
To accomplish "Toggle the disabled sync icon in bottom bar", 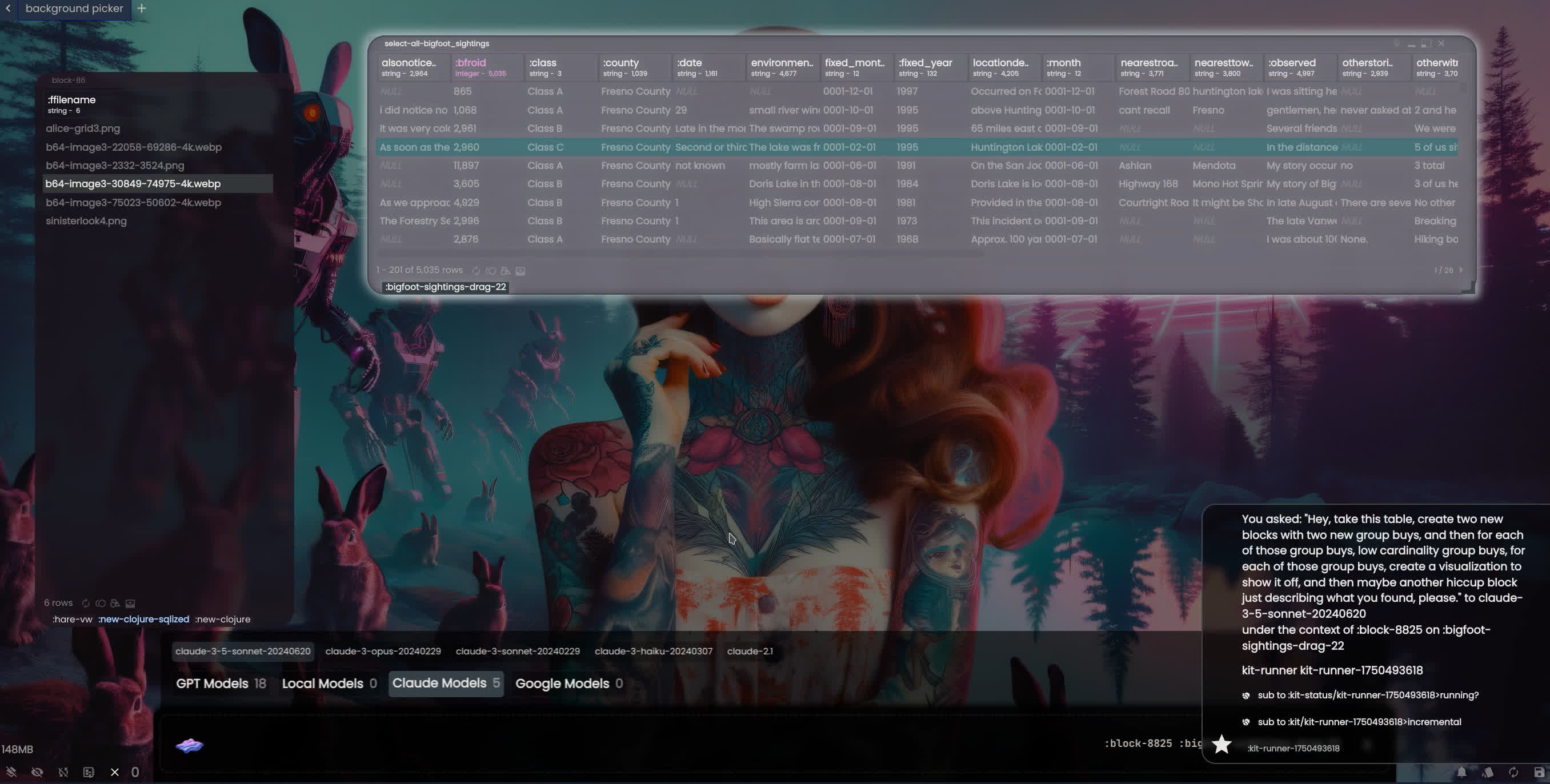I will pos(63,772).
